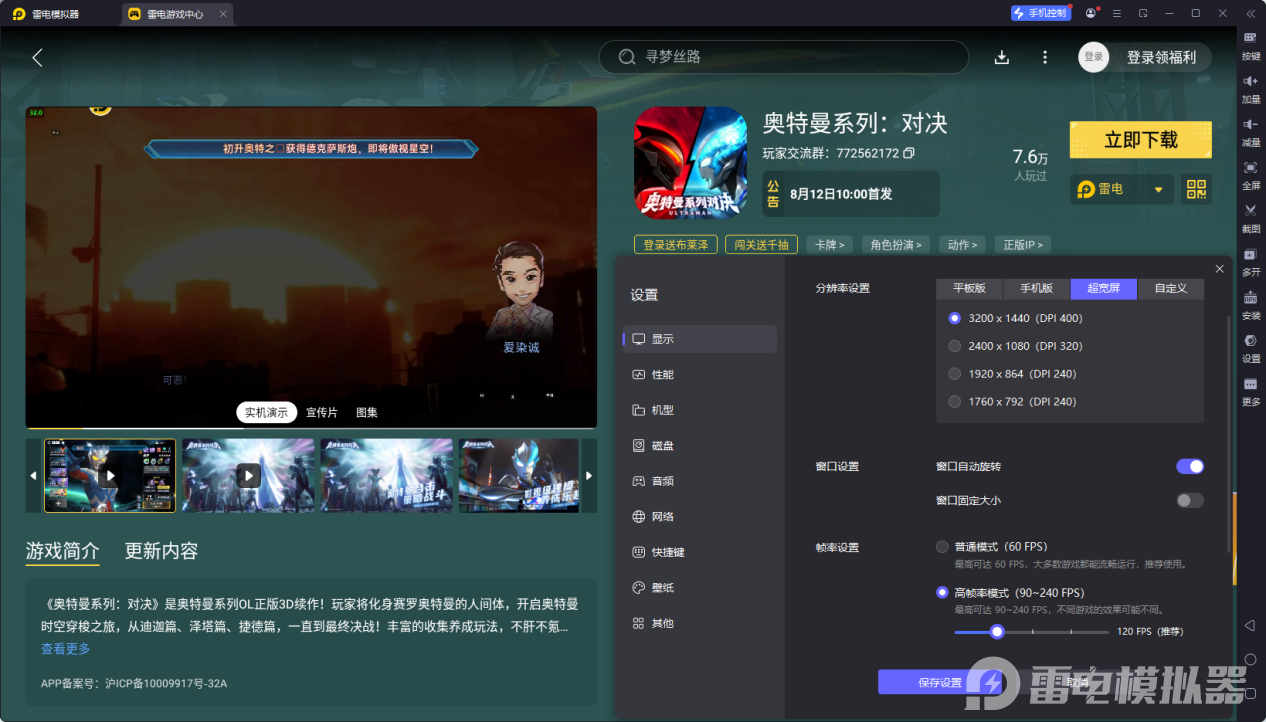Click the 立即下载 download button
The width and height of the screenshot is (1266, 722).
(1140, 140)
